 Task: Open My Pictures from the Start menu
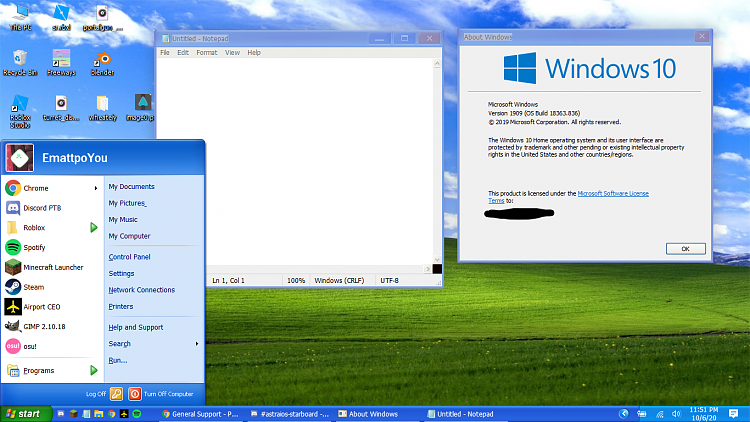[x=127, y=203]
